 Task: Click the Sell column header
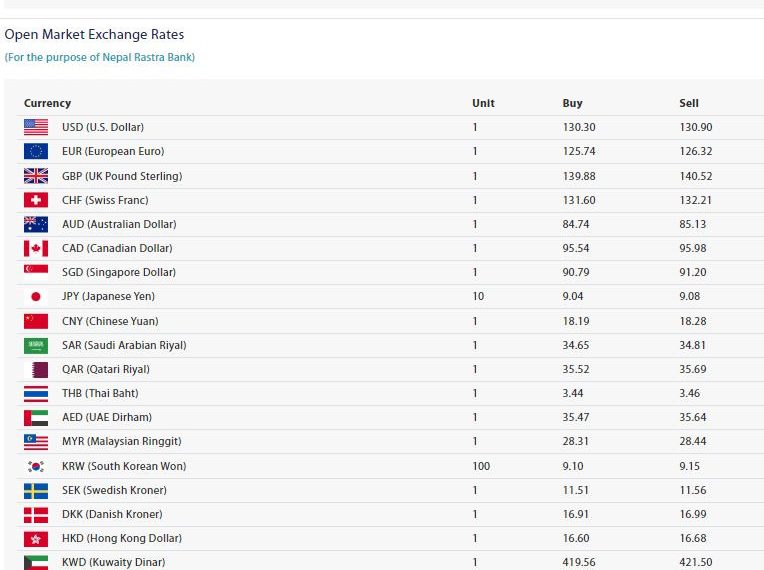click(x=689, y=103)
